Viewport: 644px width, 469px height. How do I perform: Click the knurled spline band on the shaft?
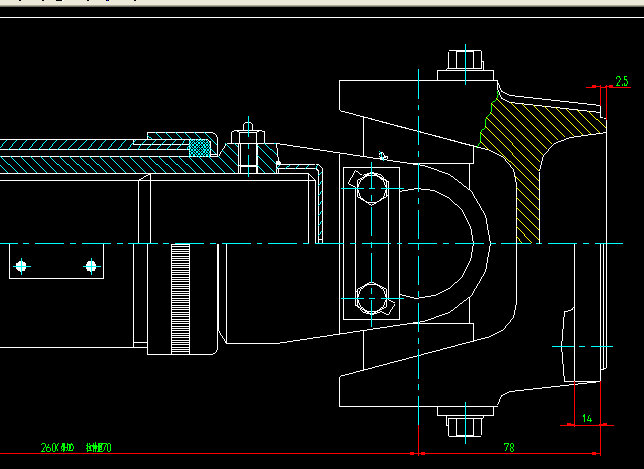(181, 297)
